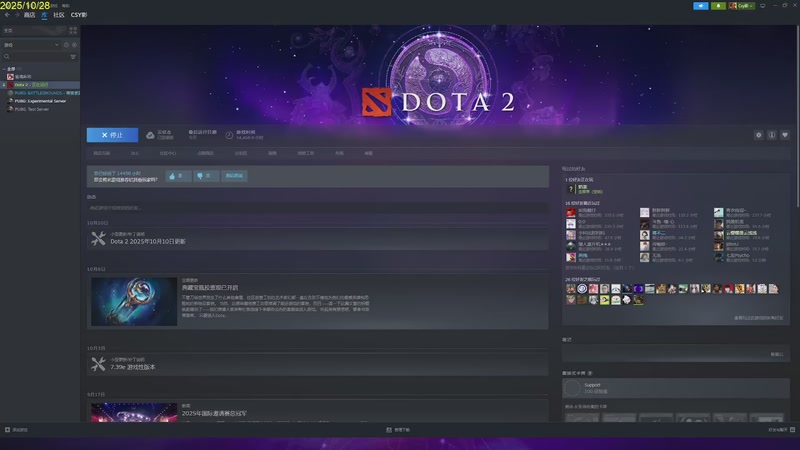Click the main content vertical scrollbar

pos(797,117)
